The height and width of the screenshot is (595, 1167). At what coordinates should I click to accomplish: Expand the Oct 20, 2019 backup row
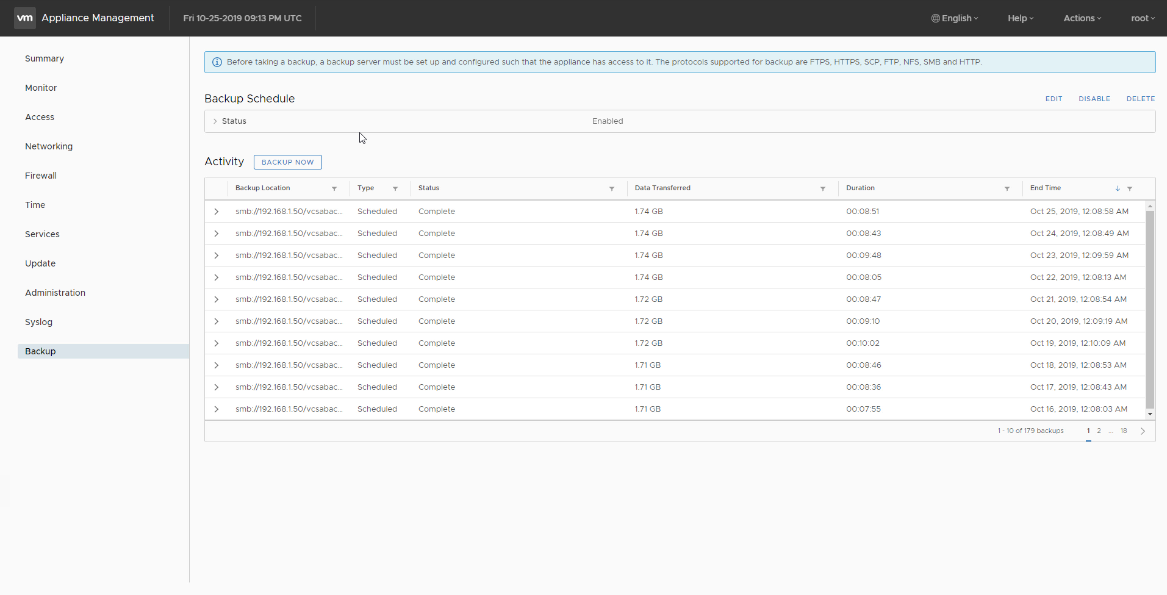217,321
